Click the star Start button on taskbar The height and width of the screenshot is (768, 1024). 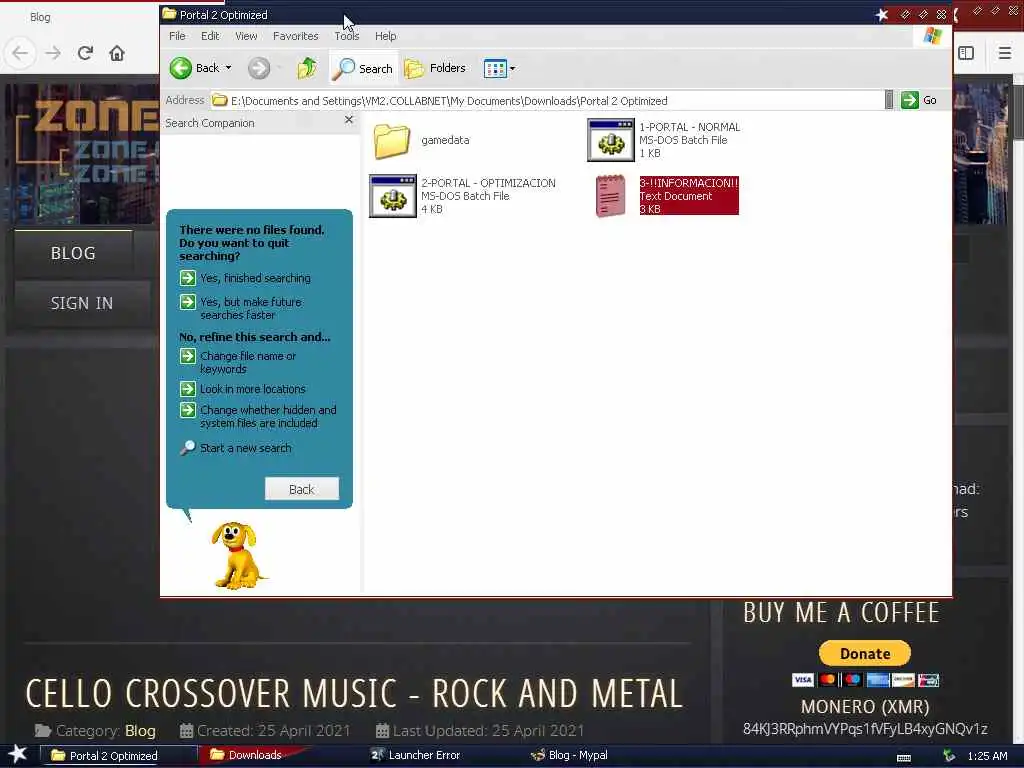click(17, 754)
